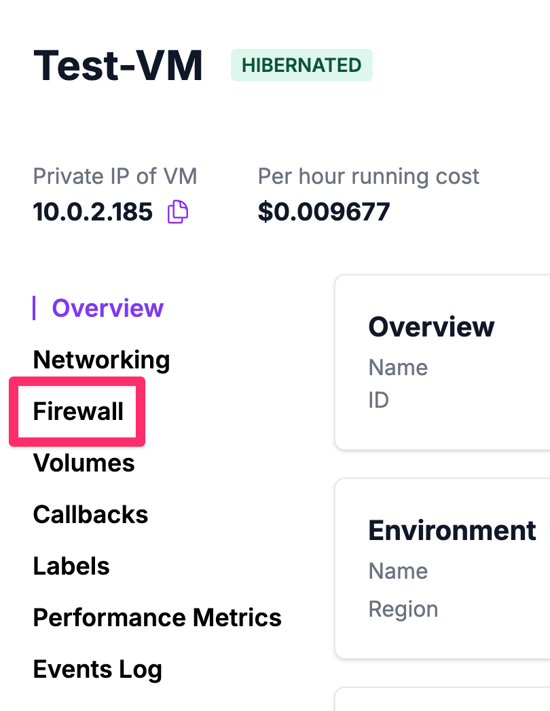Click the ID field in Overview card
This screenshot has width=550, height=711.
point(379,400)
